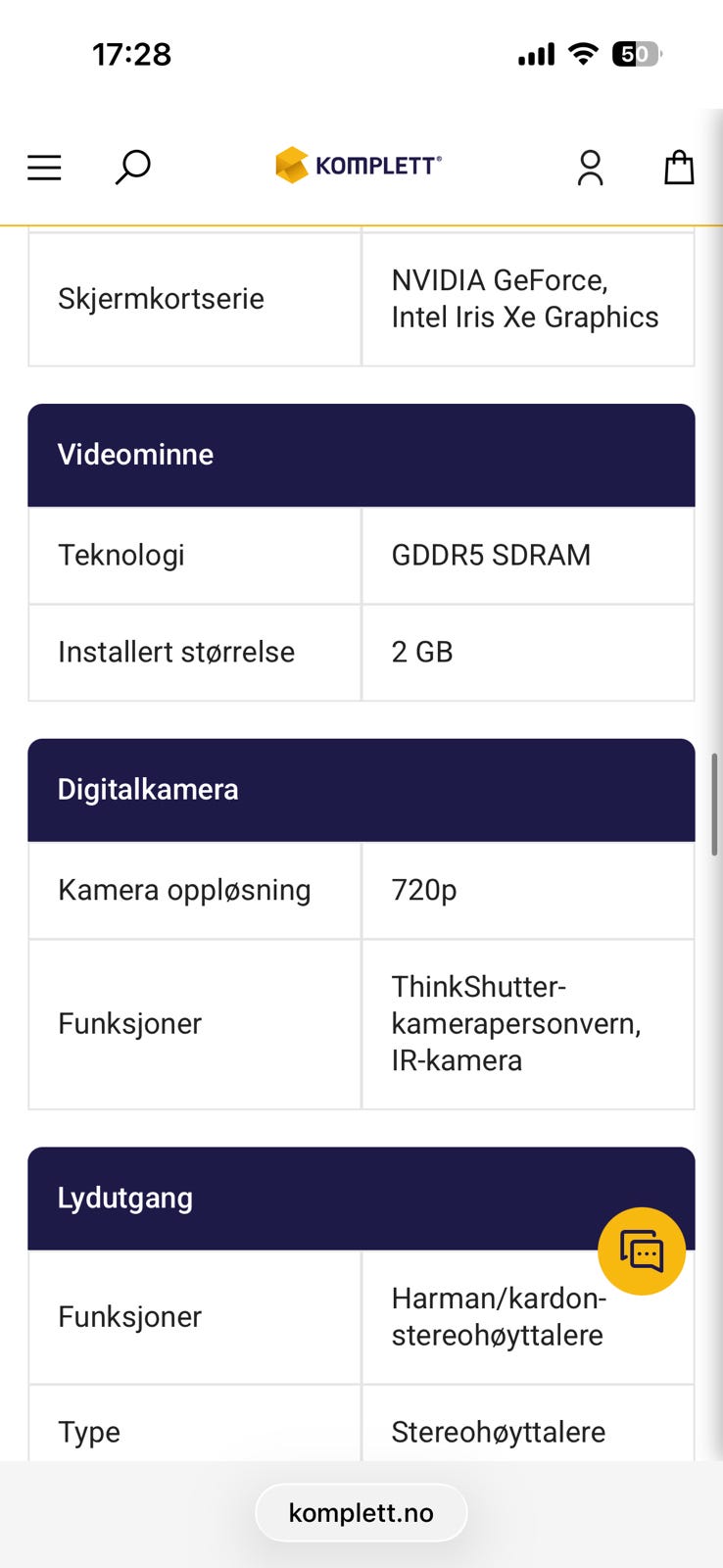Tap the search magnifier icon

point(132,168)
